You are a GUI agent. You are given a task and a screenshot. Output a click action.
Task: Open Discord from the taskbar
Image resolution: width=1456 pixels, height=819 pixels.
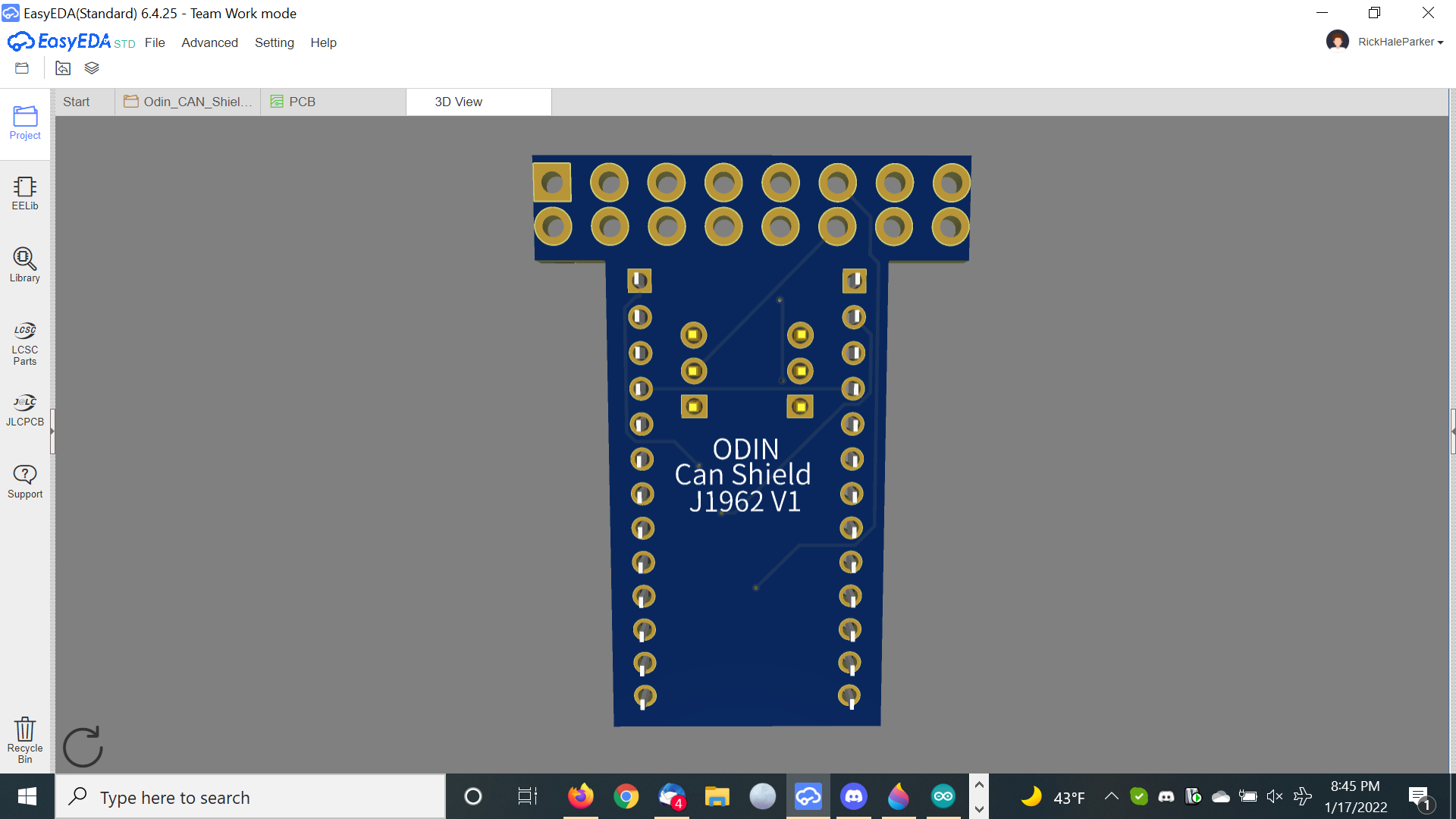click(854, 796)
